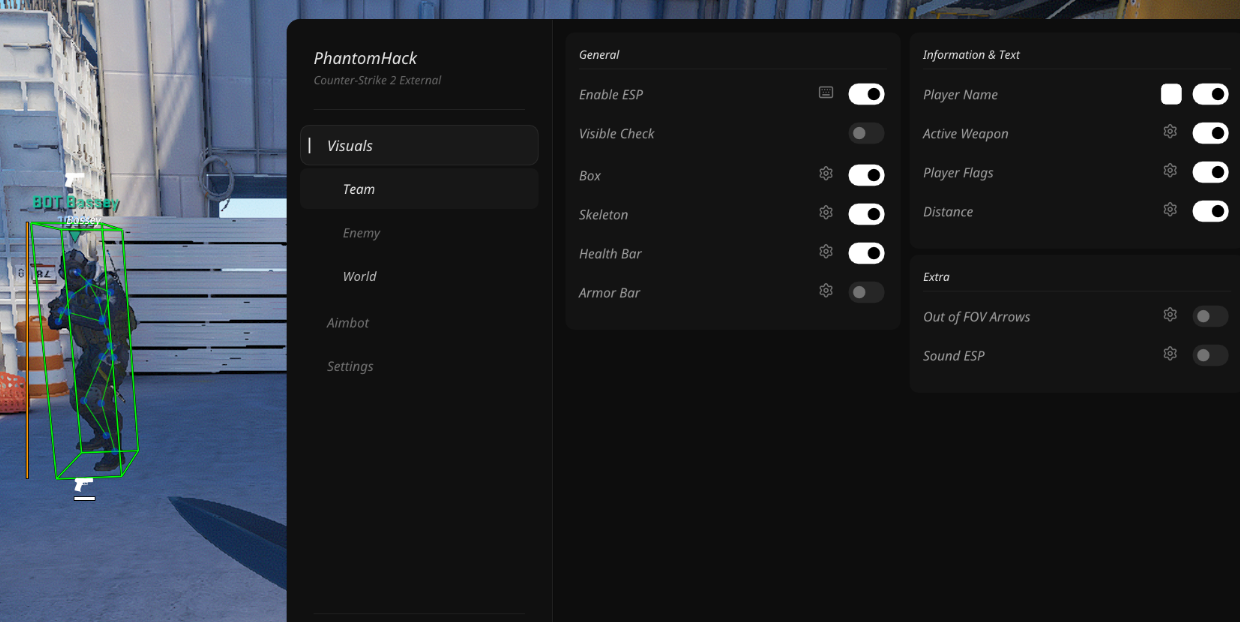Toggle the Box switch
Viewport: 1240px width, 622px height.
point(866,175)
